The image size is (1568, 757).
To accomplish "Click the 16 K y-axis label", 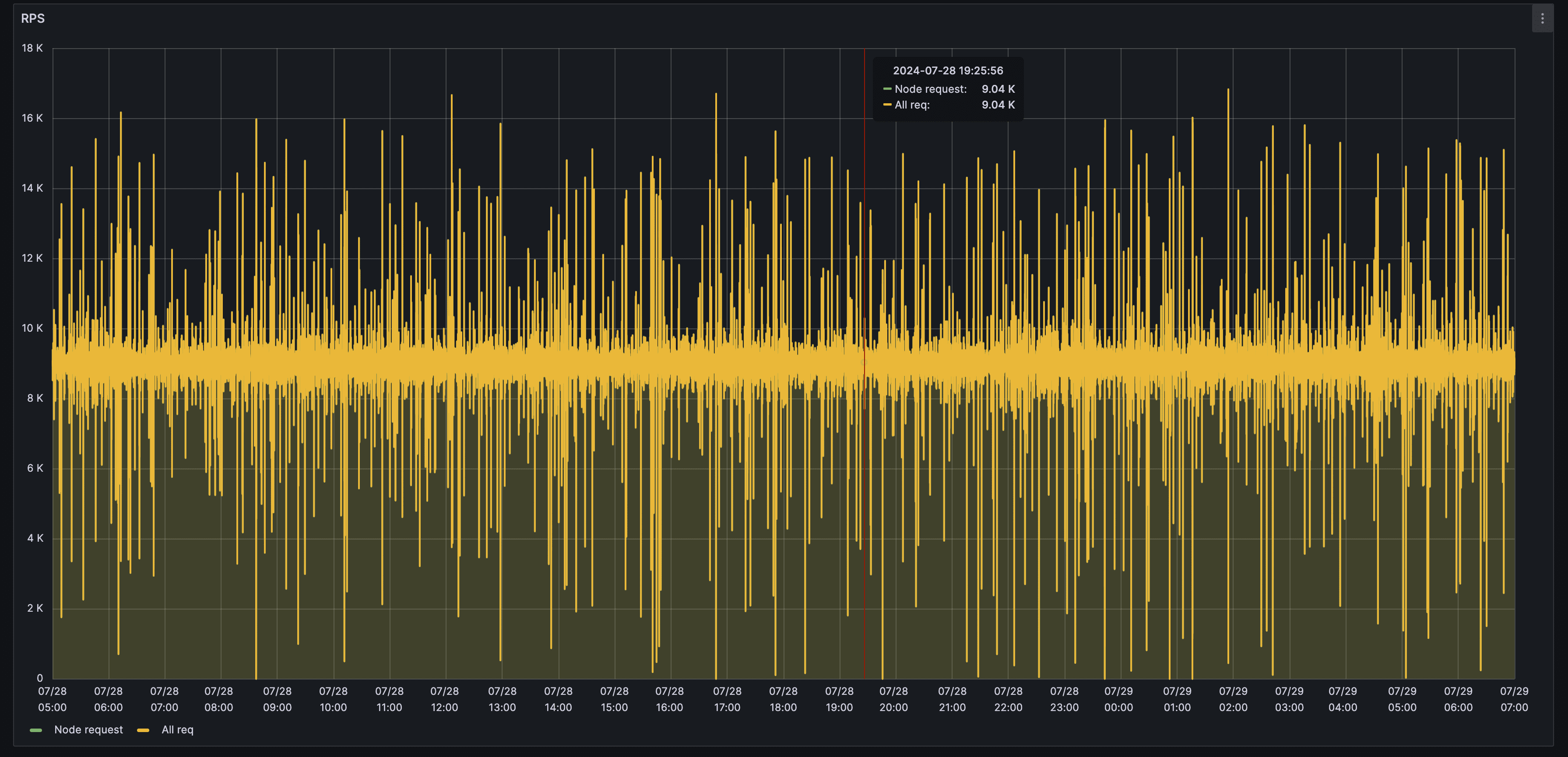I will (x=32, y=118).
